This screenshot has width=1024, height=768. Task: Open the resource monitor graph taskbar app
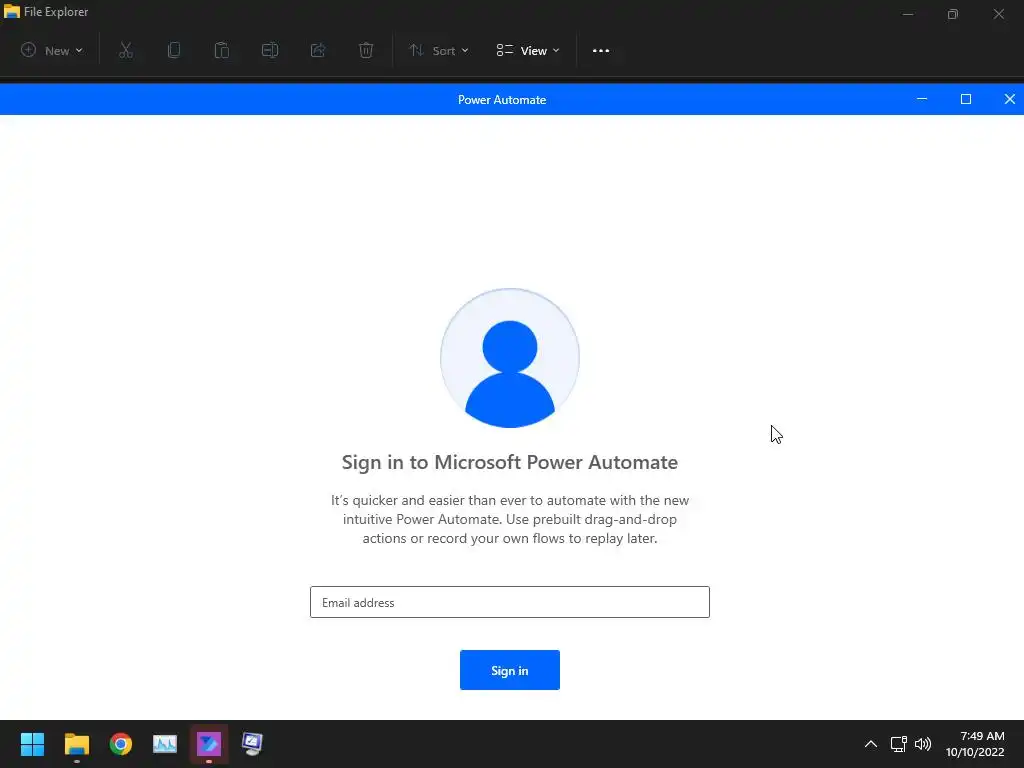tap(165, 744)
